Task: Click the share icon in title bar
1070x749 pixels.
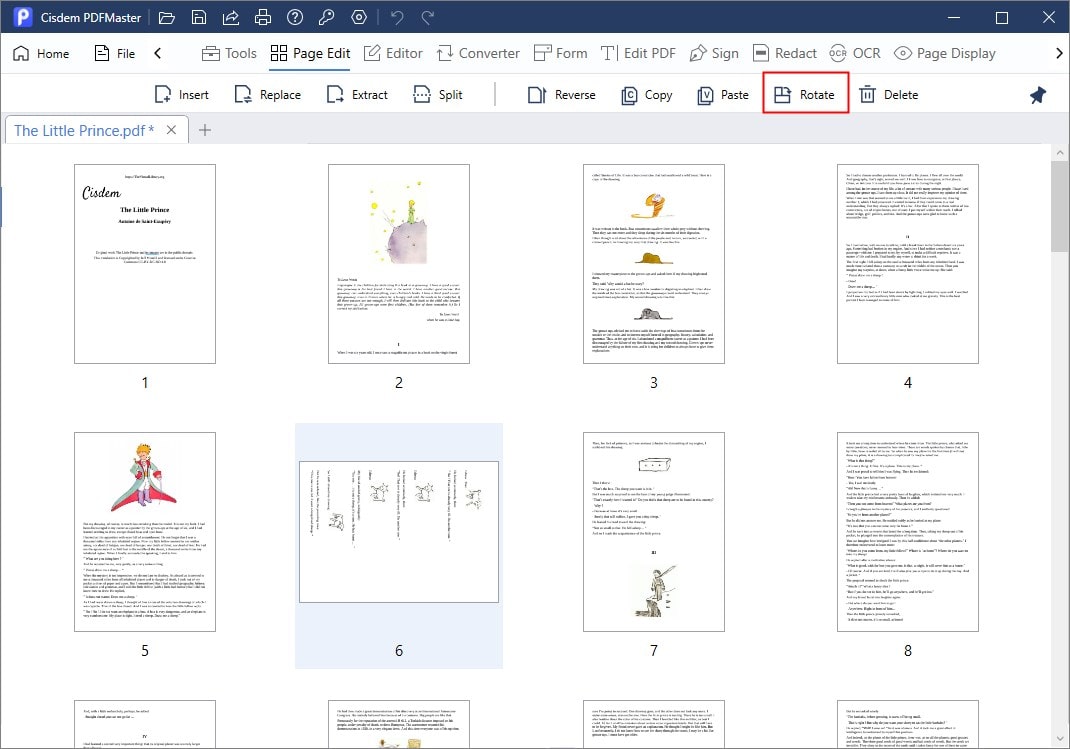Action: coord(231,18)
